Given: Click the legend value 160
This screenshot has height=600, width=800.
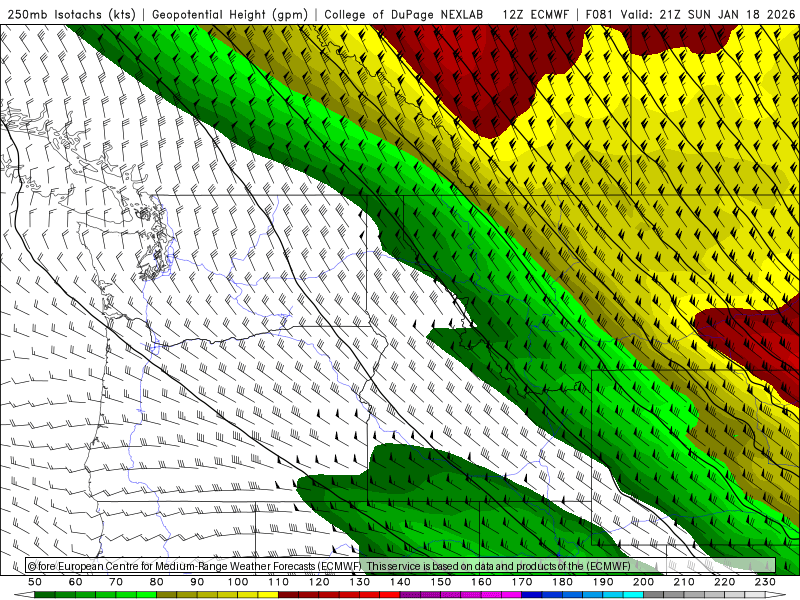Looking at the screenshot, I should tap(481, 582).
